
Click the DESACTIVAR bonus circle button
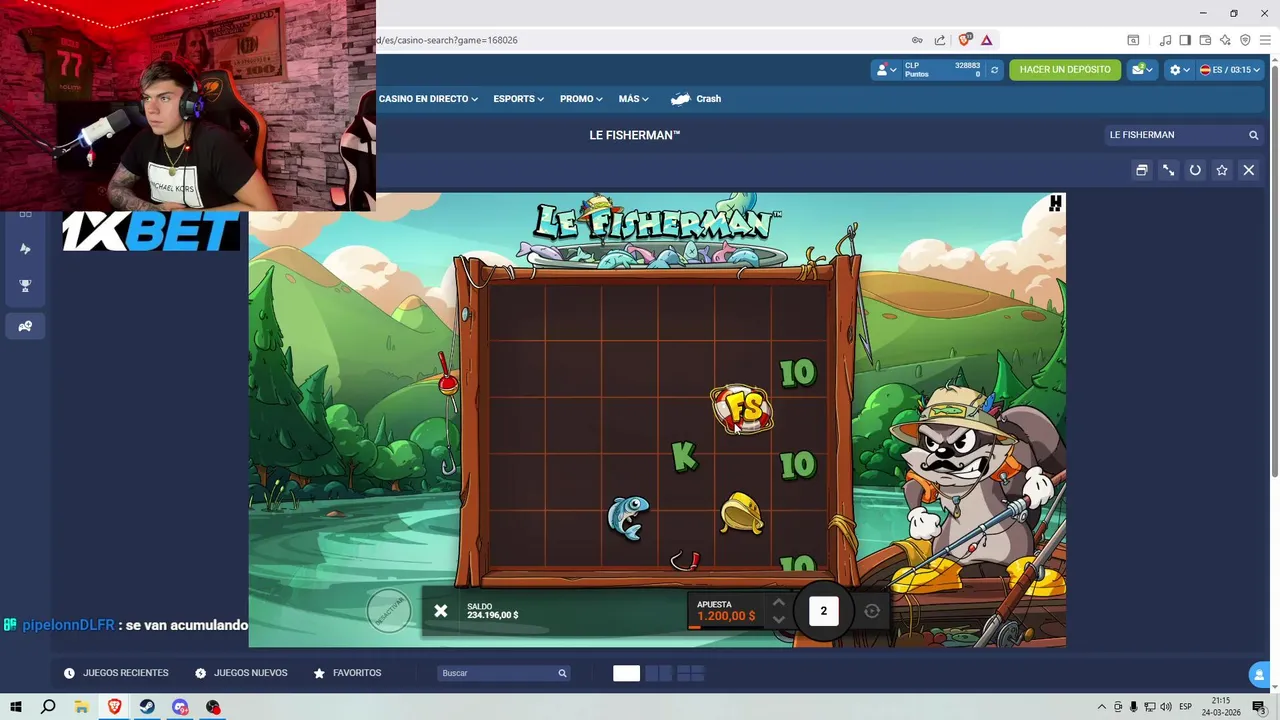[389, 610]
